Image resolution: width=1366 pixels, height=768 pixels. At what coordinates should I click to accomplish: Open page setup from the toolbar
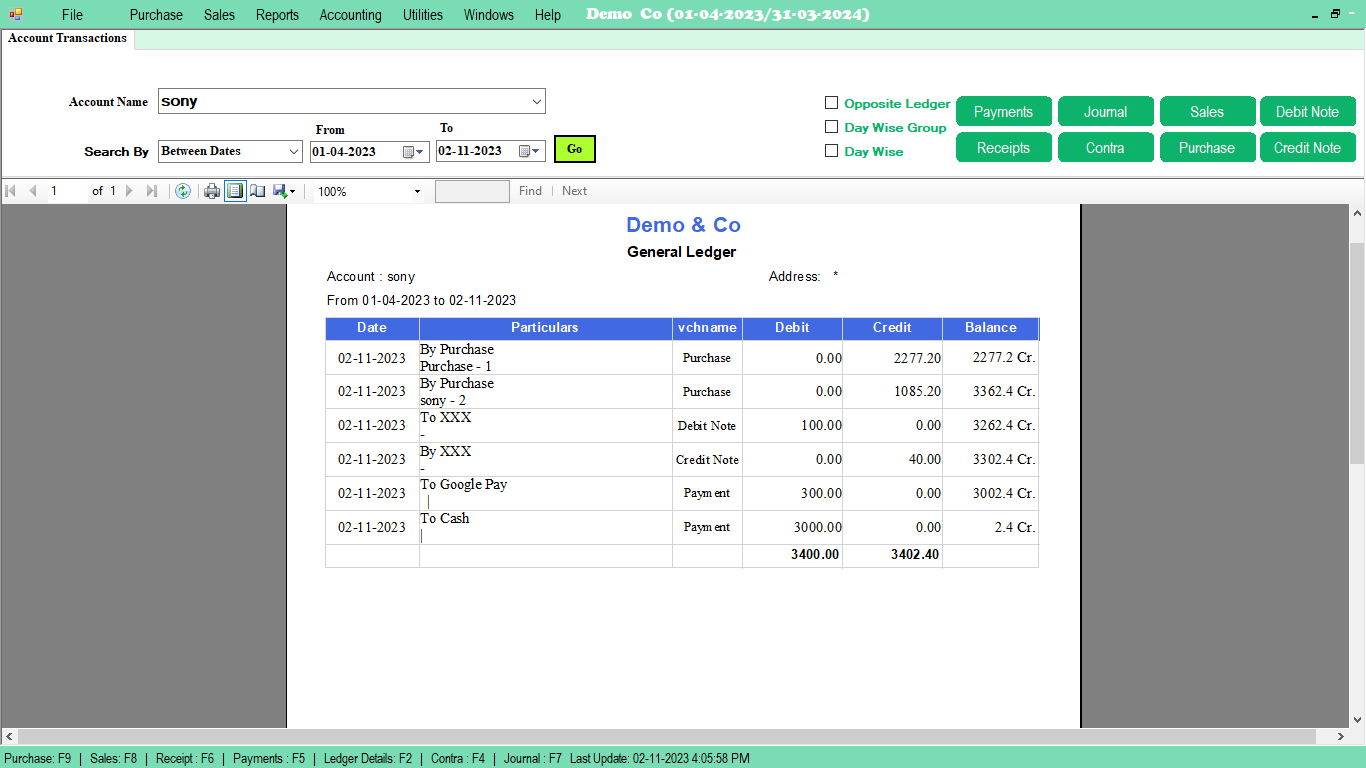point(258,191)
